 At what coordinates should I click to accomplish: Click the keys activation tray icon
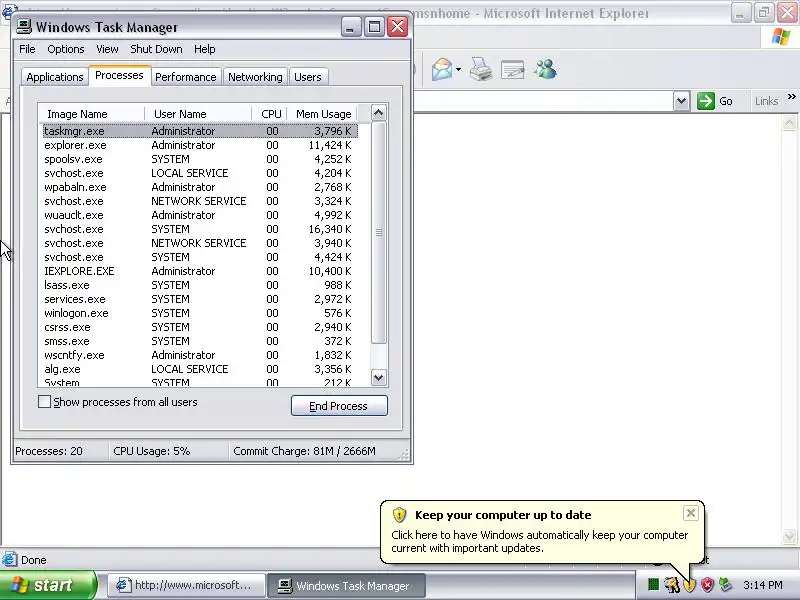671,585
